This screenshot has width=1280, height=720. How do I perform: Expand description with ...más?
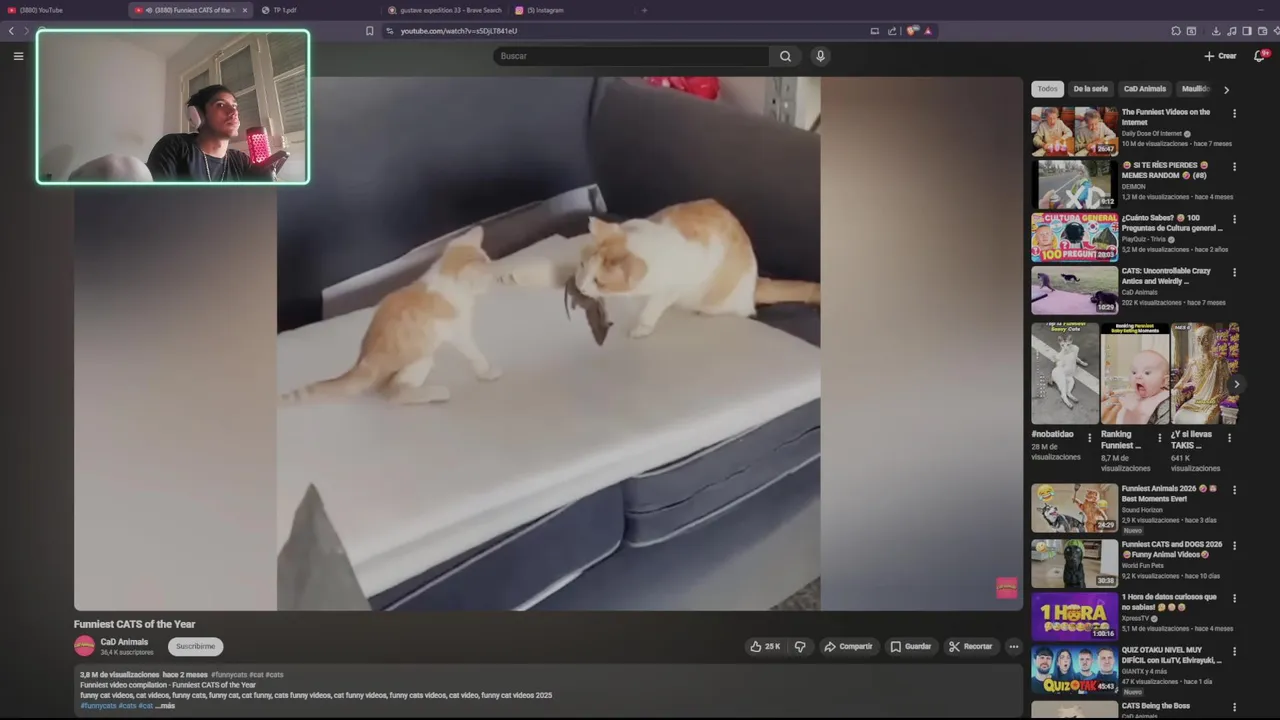(x=165, y=706)
